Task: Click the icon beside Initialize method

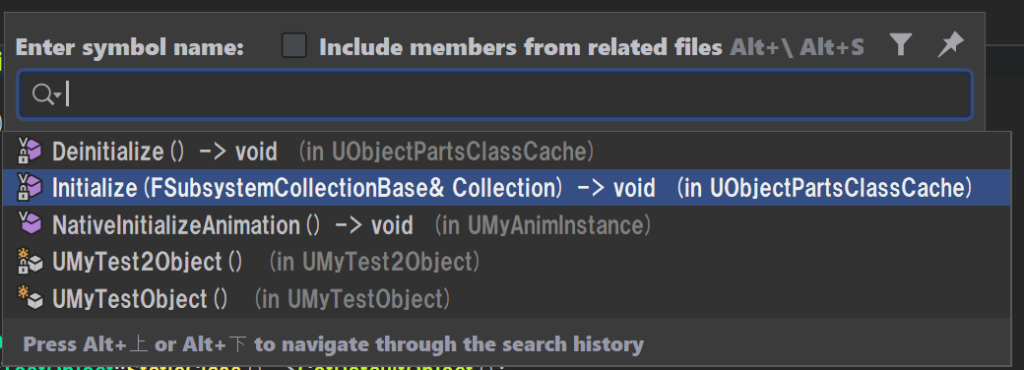Action: (29, 188)
